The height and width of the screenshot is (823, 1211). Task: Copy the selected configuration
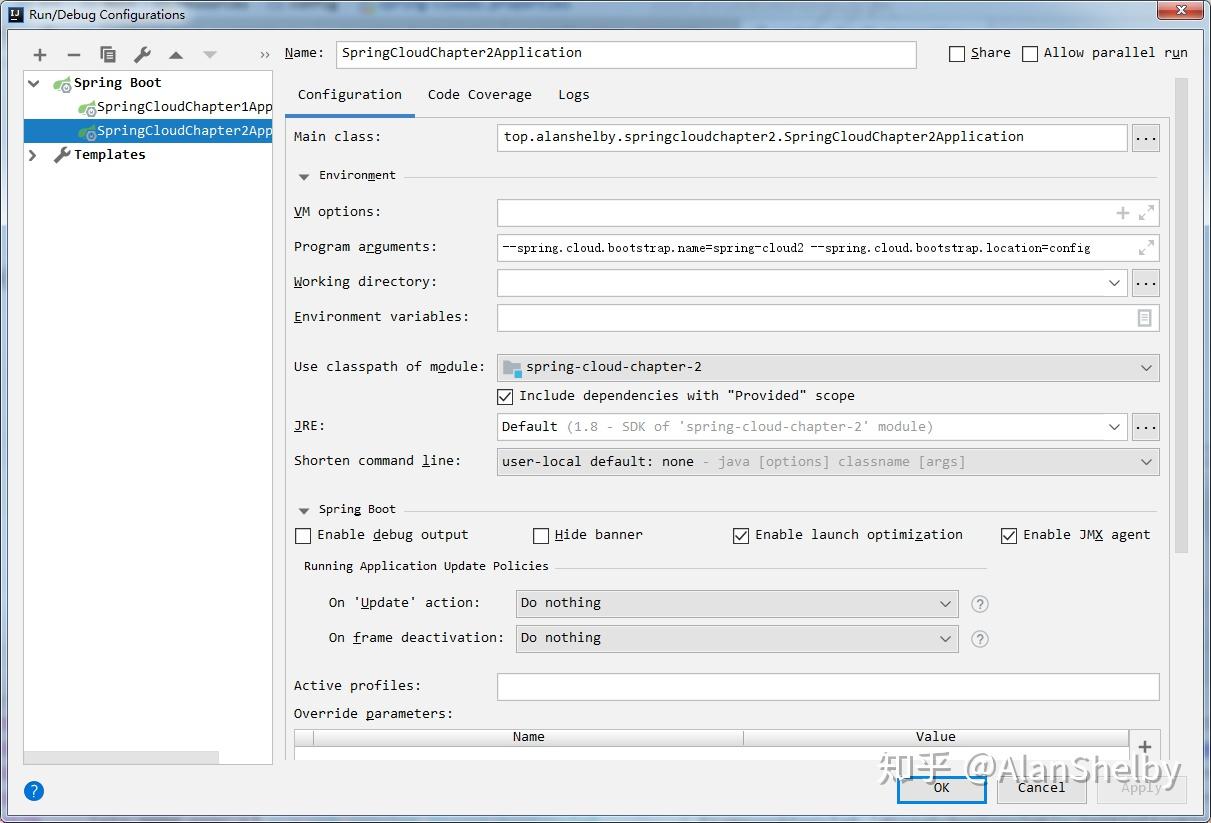[x=107, y=54]
